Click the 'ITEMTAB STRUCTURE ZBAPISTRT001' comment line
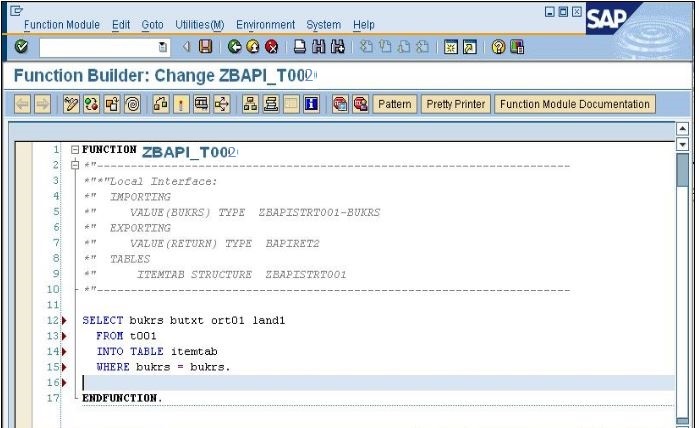The width and height of the screenshot is (699, 428). click(241, 275)
